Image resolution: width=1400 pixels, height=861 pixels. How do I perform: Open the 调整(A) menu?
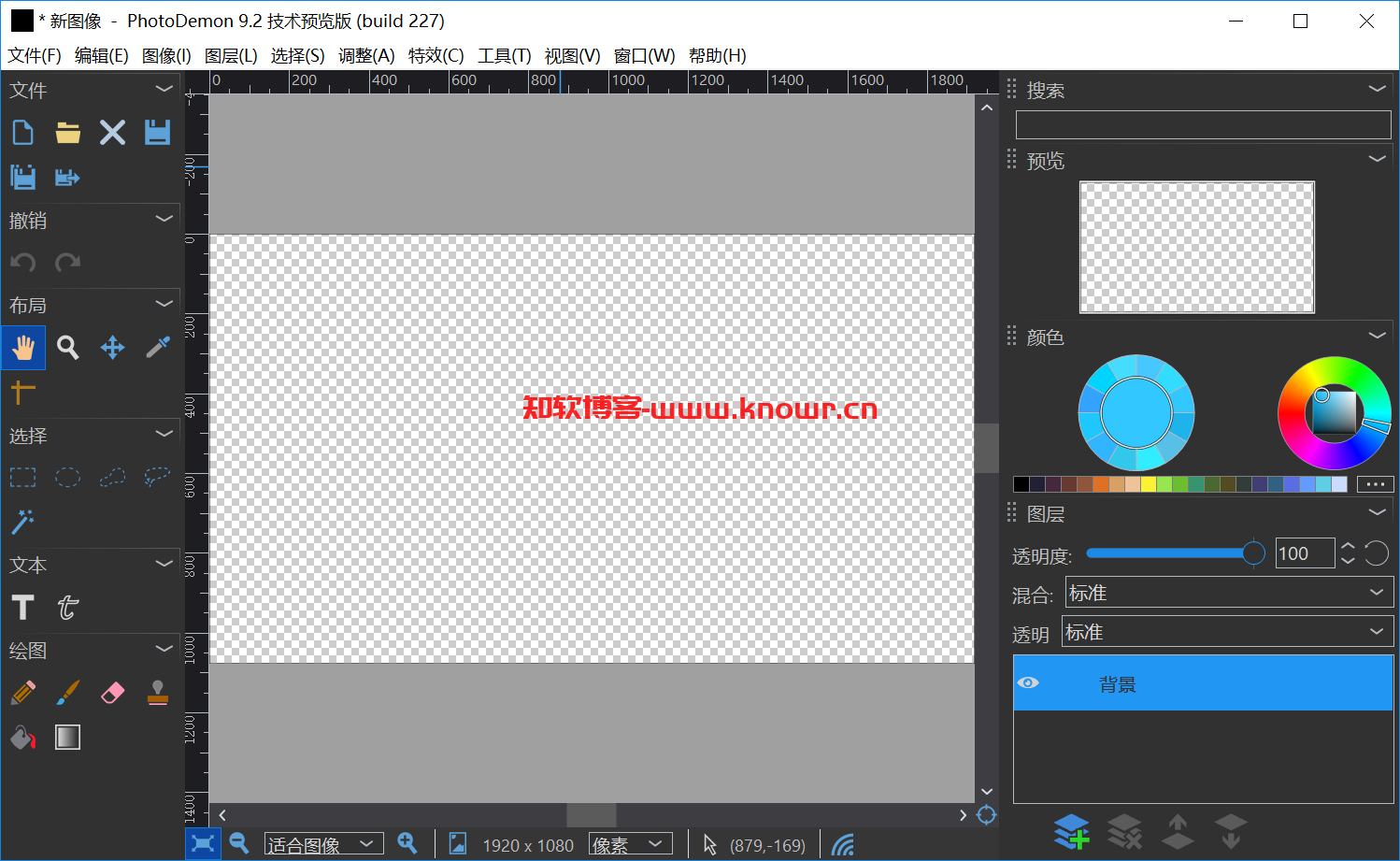pyautogui.click(x=366, y=56)
